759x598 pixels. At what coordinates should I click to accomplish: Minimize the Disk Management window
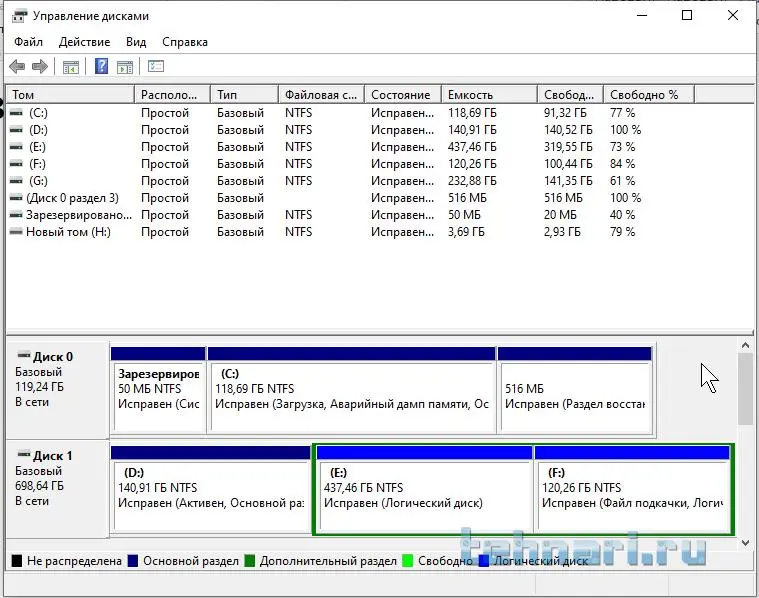tap(642, 15)
